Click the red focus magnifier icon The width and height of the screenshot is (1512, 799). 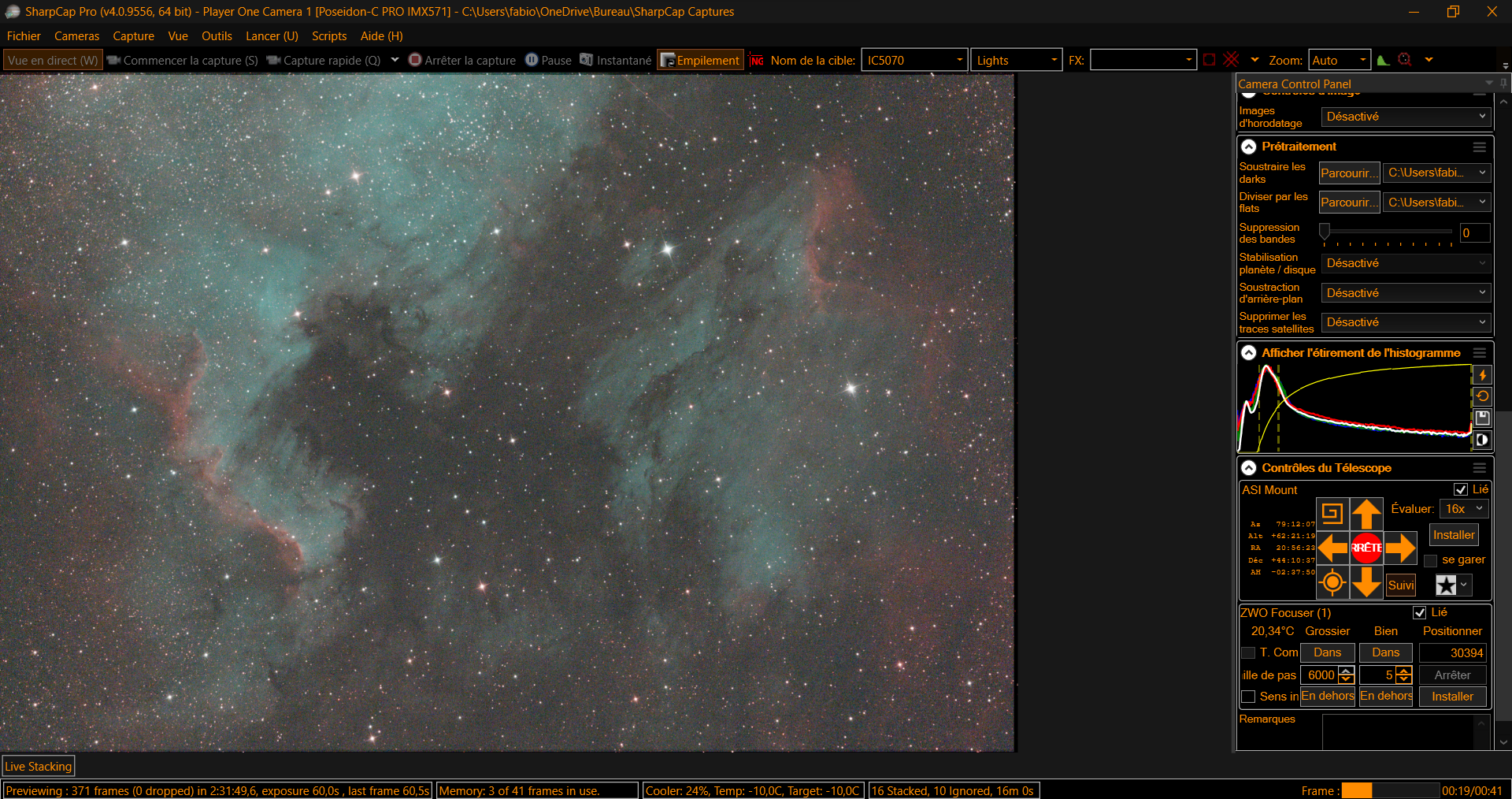1405,60
